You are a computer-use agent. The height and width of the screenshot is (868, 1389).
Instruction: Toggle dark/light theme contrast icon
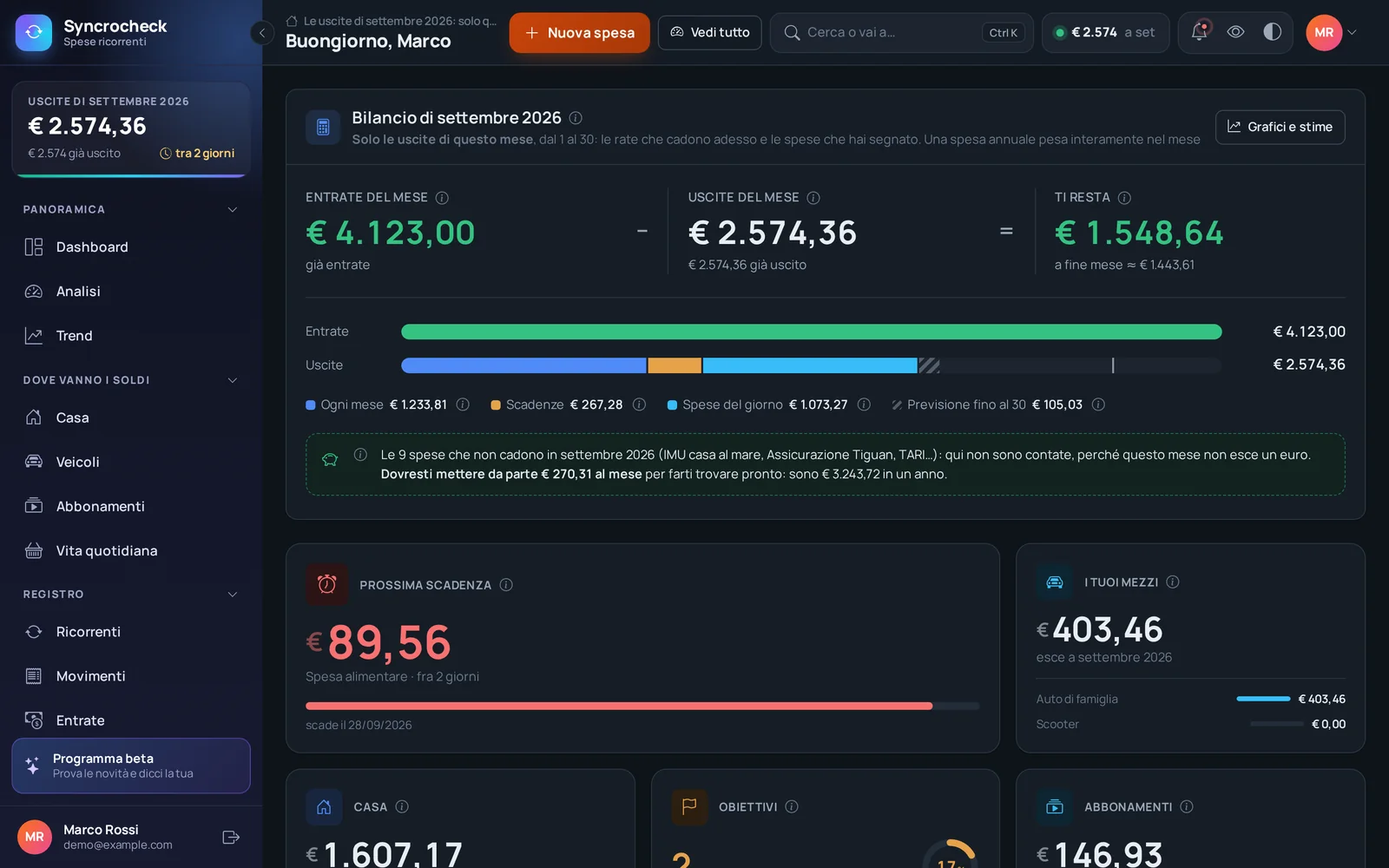coord(1273,32)
